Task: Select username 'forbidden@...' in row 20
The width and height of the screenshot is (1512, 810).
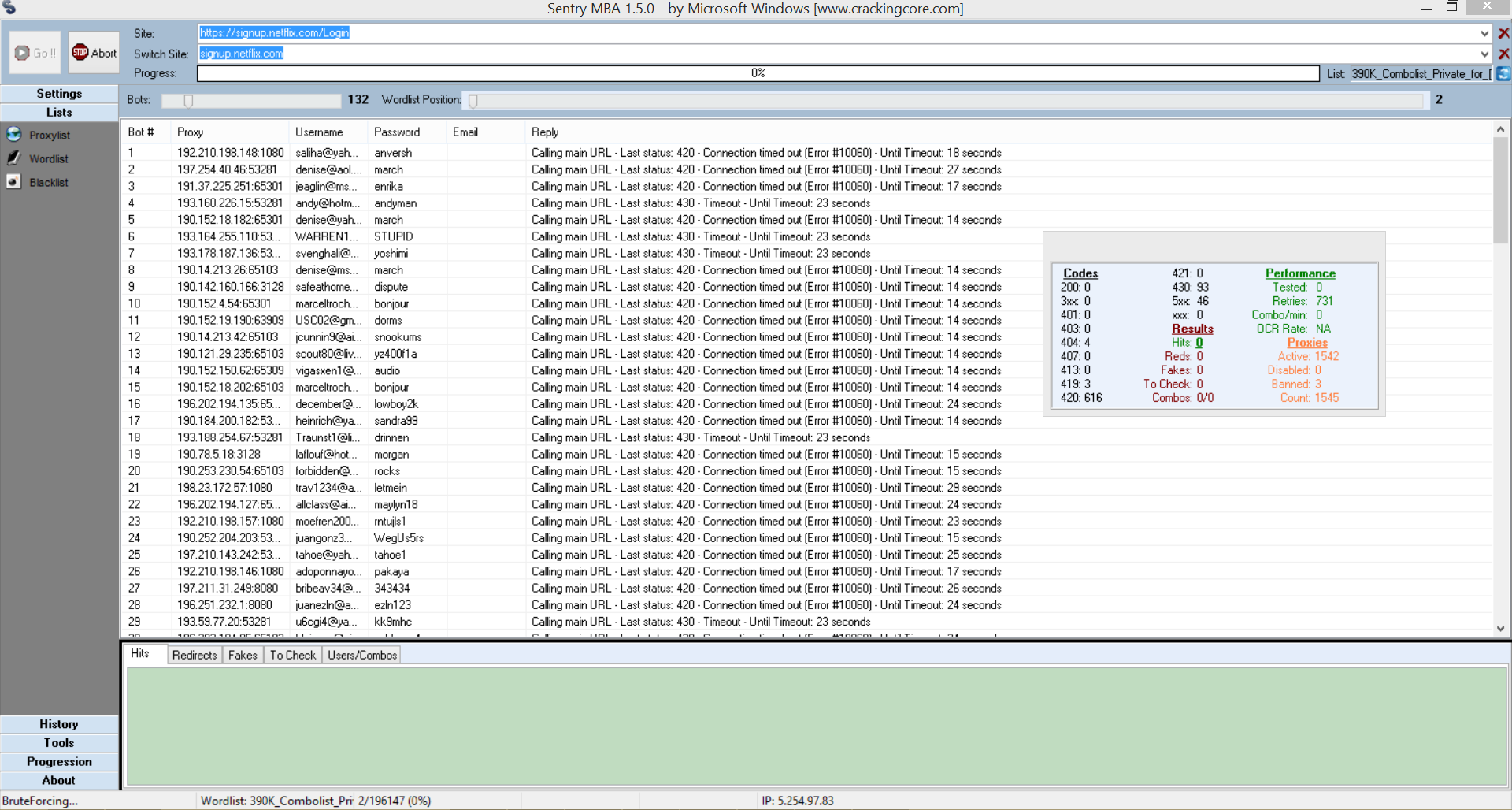Action: [x=327, y=471]
